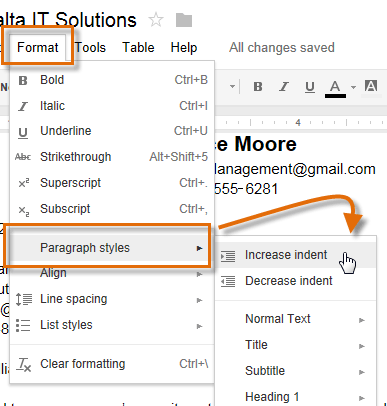The height and width of the screenshot is (406, 387).
Task: Click the Align label in menu
Action: point(53,273)
